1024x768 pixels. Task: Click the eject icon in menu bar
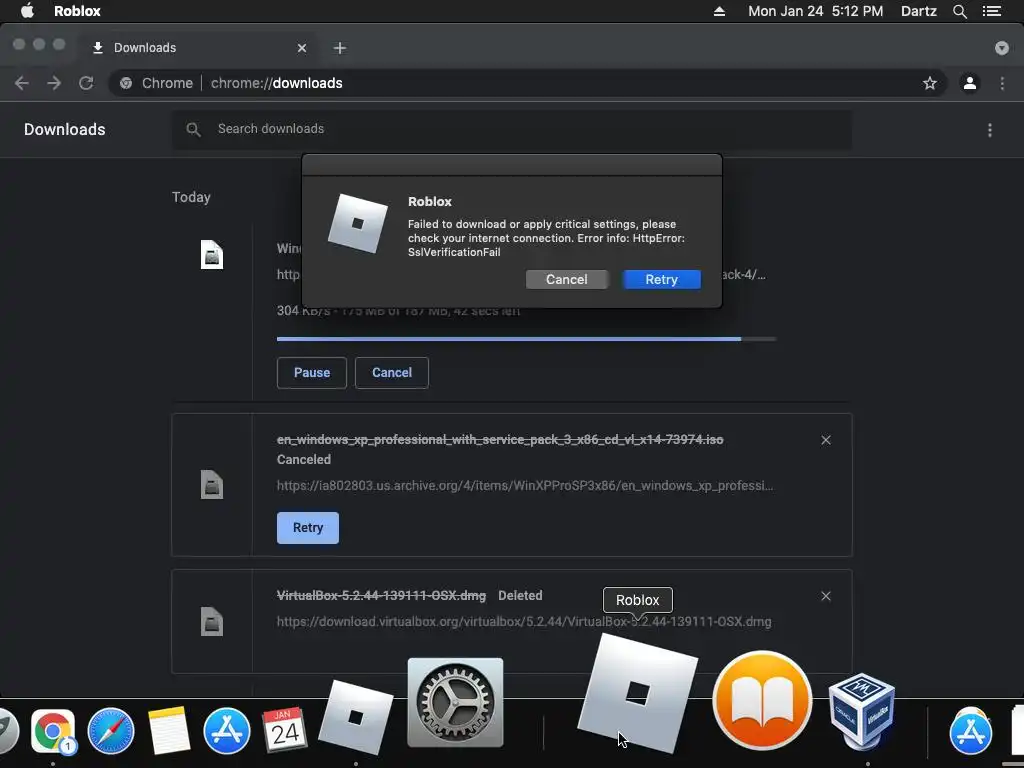coord(719,11)
